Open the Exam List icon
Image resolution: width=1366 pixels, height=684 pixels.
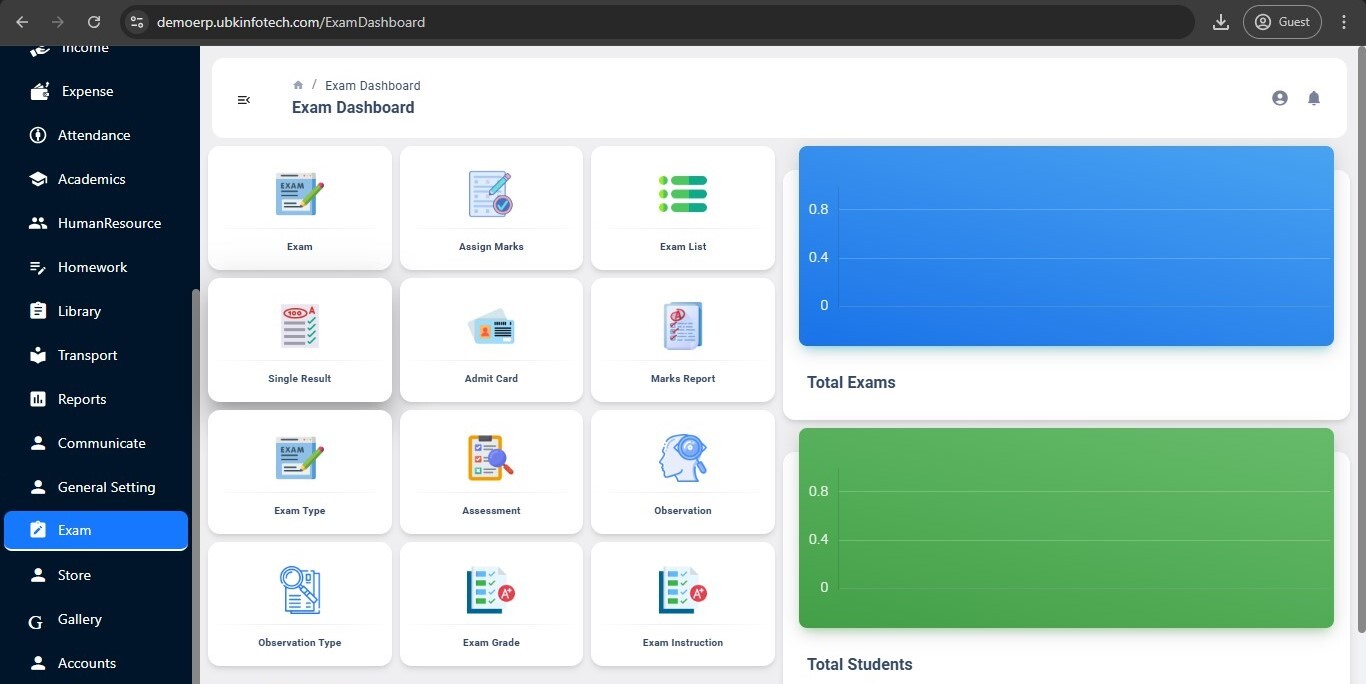[683, 194]
